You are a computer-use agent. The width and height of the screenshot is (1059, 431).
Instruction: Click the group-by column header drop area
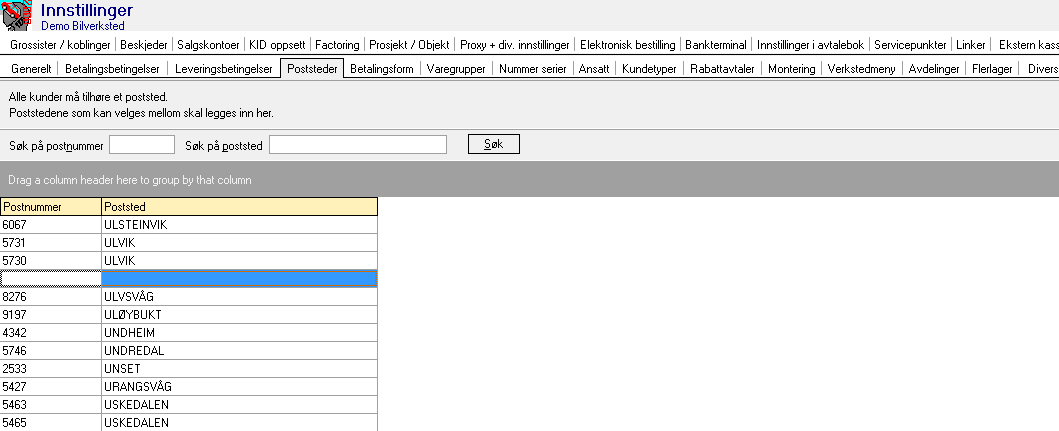tap(530, 180)
